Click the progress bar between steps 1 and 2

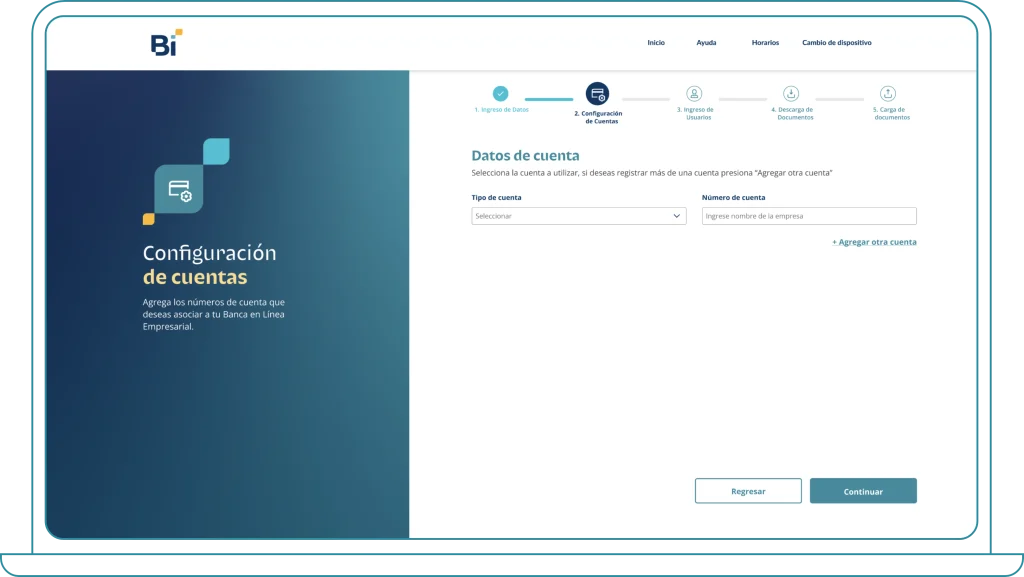(548, 99)
